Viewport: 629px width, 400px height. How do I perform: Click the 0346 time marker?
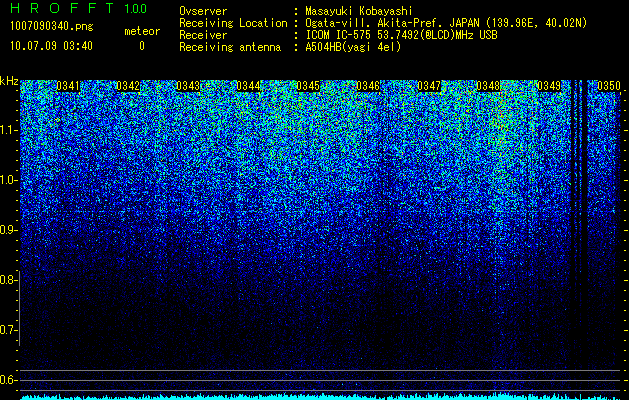[368, 86]
